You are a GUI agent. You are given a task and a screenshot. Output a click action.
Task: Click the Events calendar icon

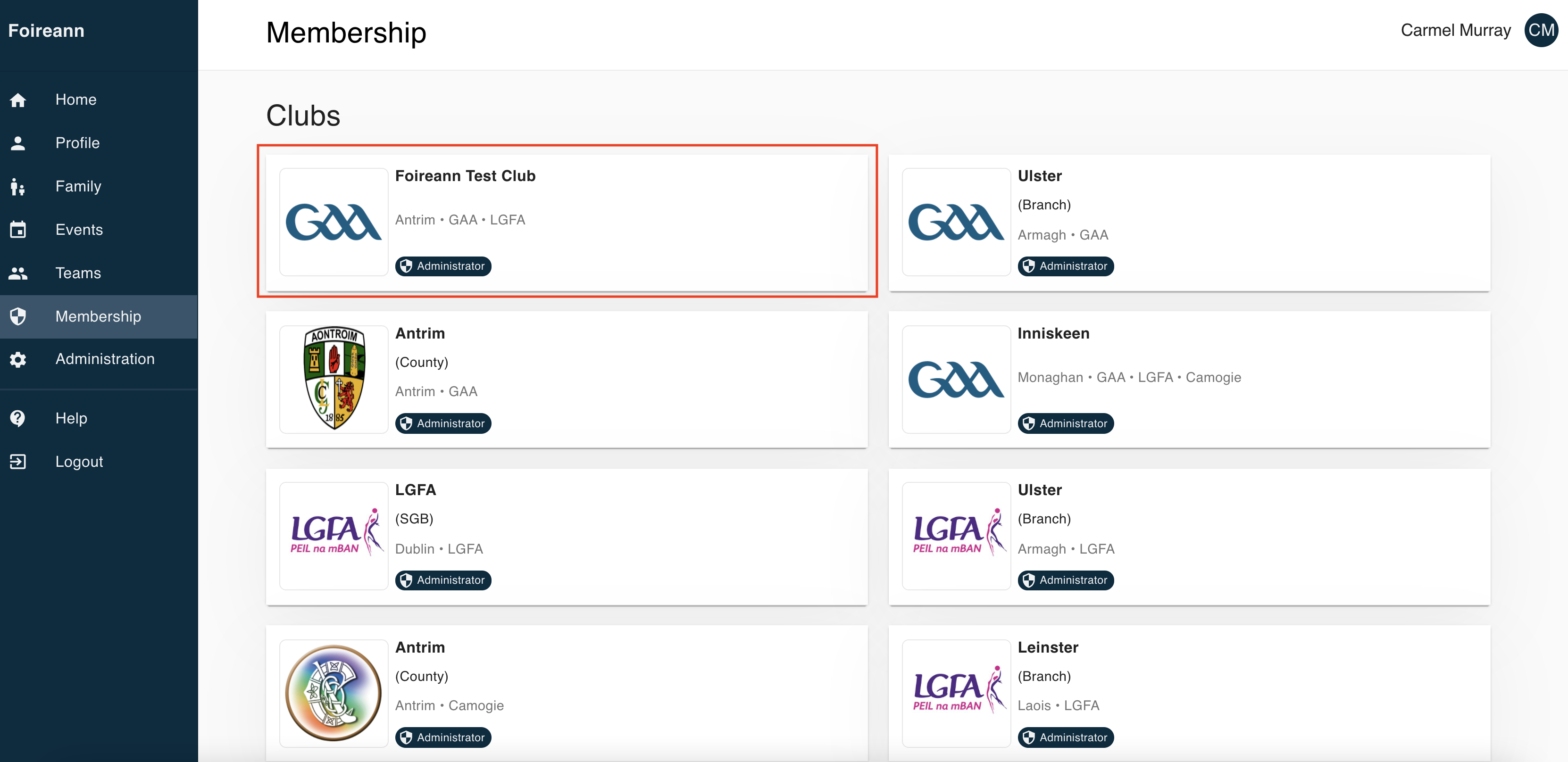[x=18, y=230]
